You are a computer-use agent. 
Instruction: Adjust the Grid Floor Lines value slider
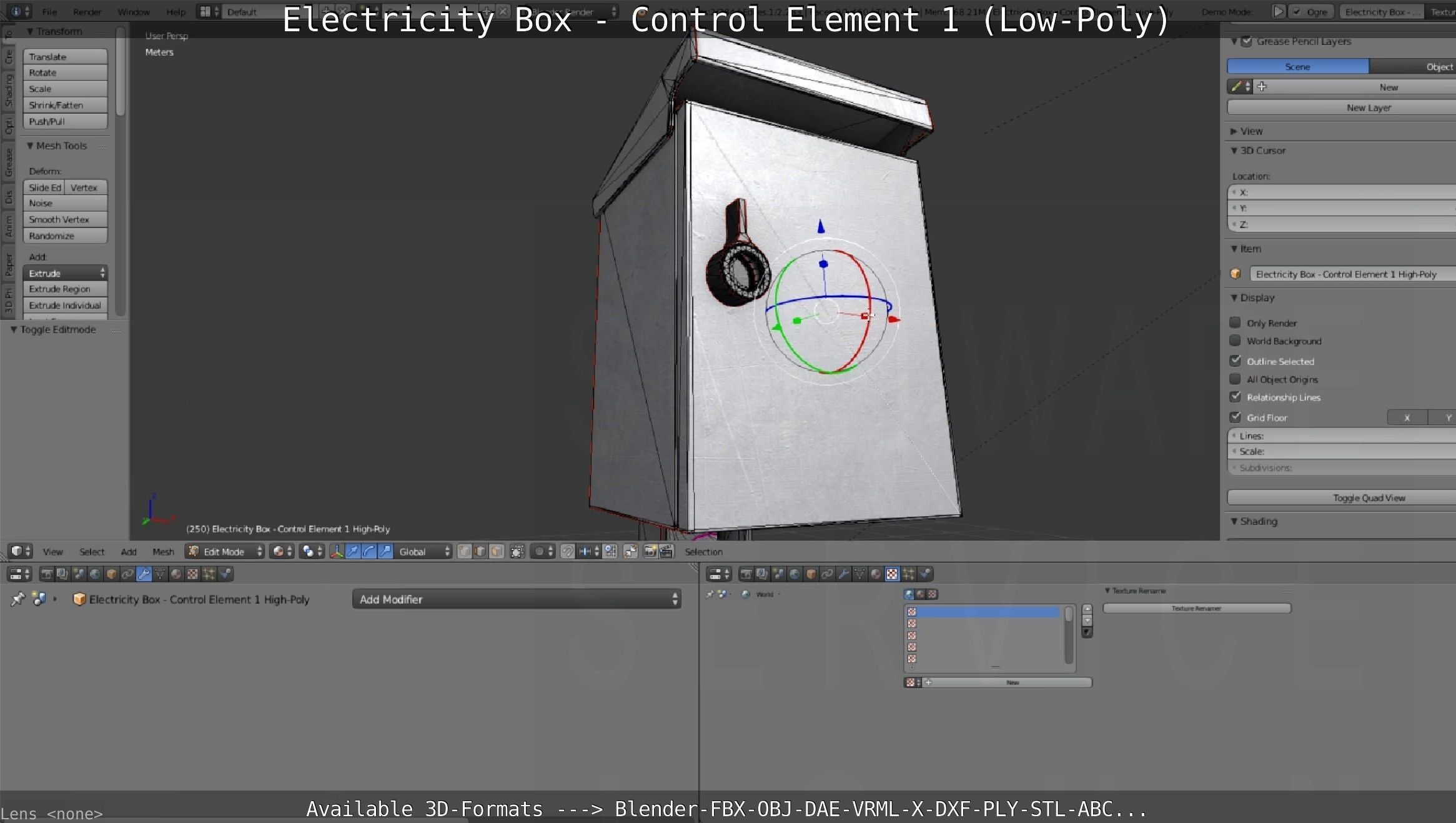click(1342, 436)
